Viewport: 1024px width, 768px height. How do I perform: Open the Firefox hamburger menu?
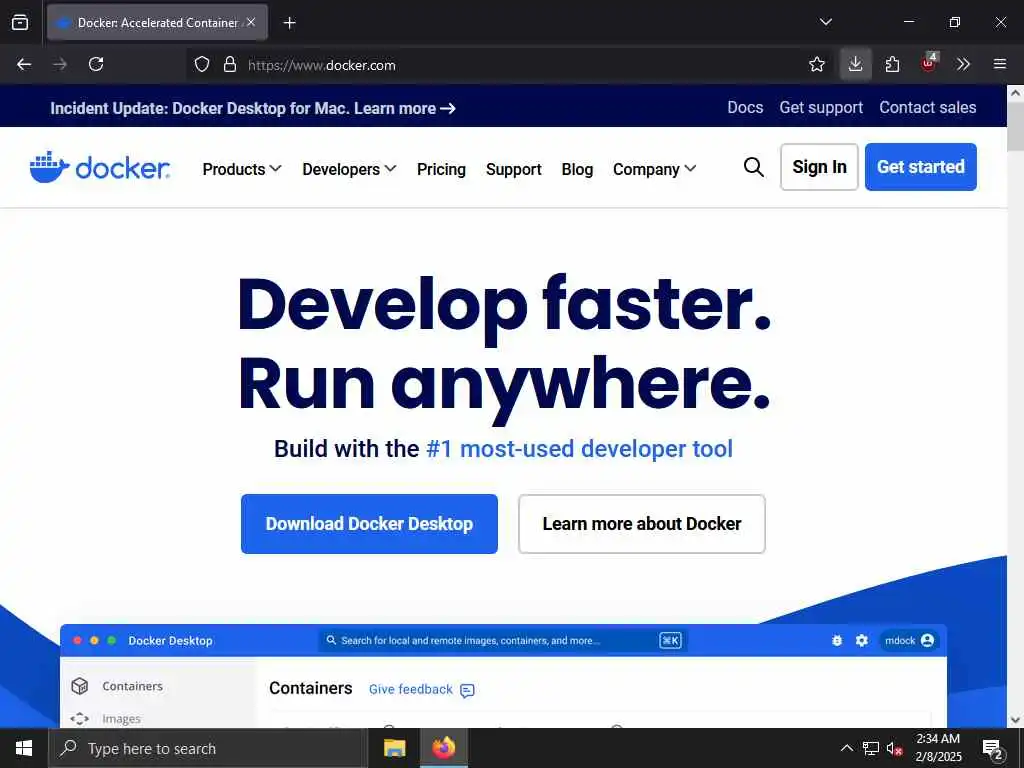(x=1000, y=64)
